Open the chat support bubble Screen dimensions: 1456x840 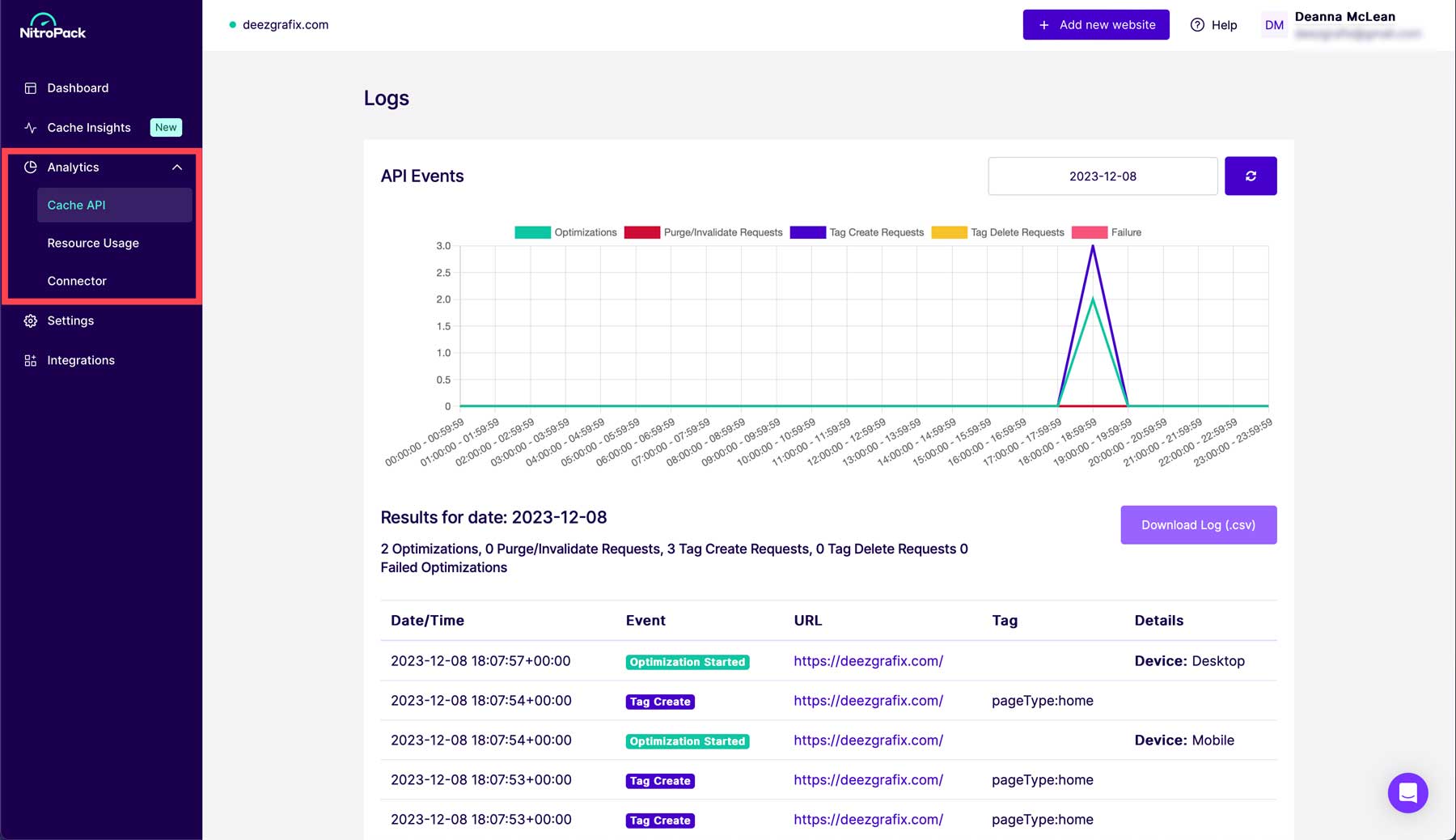click(x=1407, y=793)
